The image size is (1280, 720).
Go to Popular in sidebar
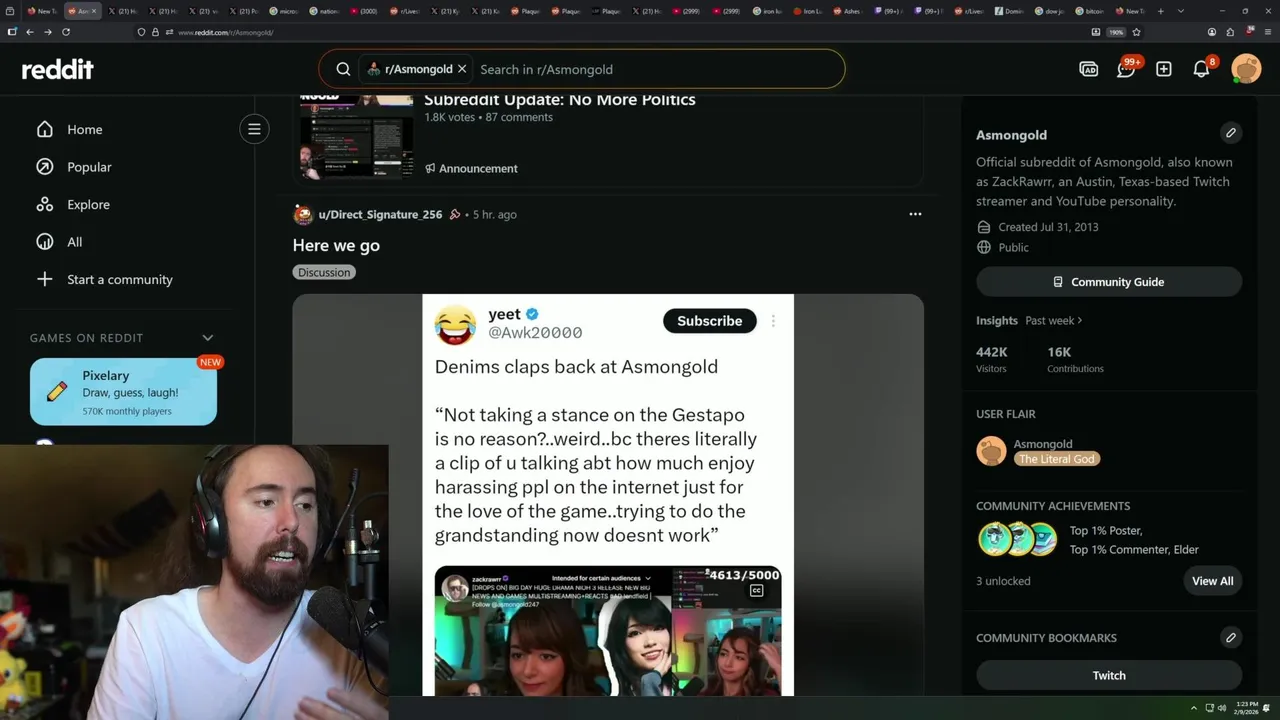(89, 167)
